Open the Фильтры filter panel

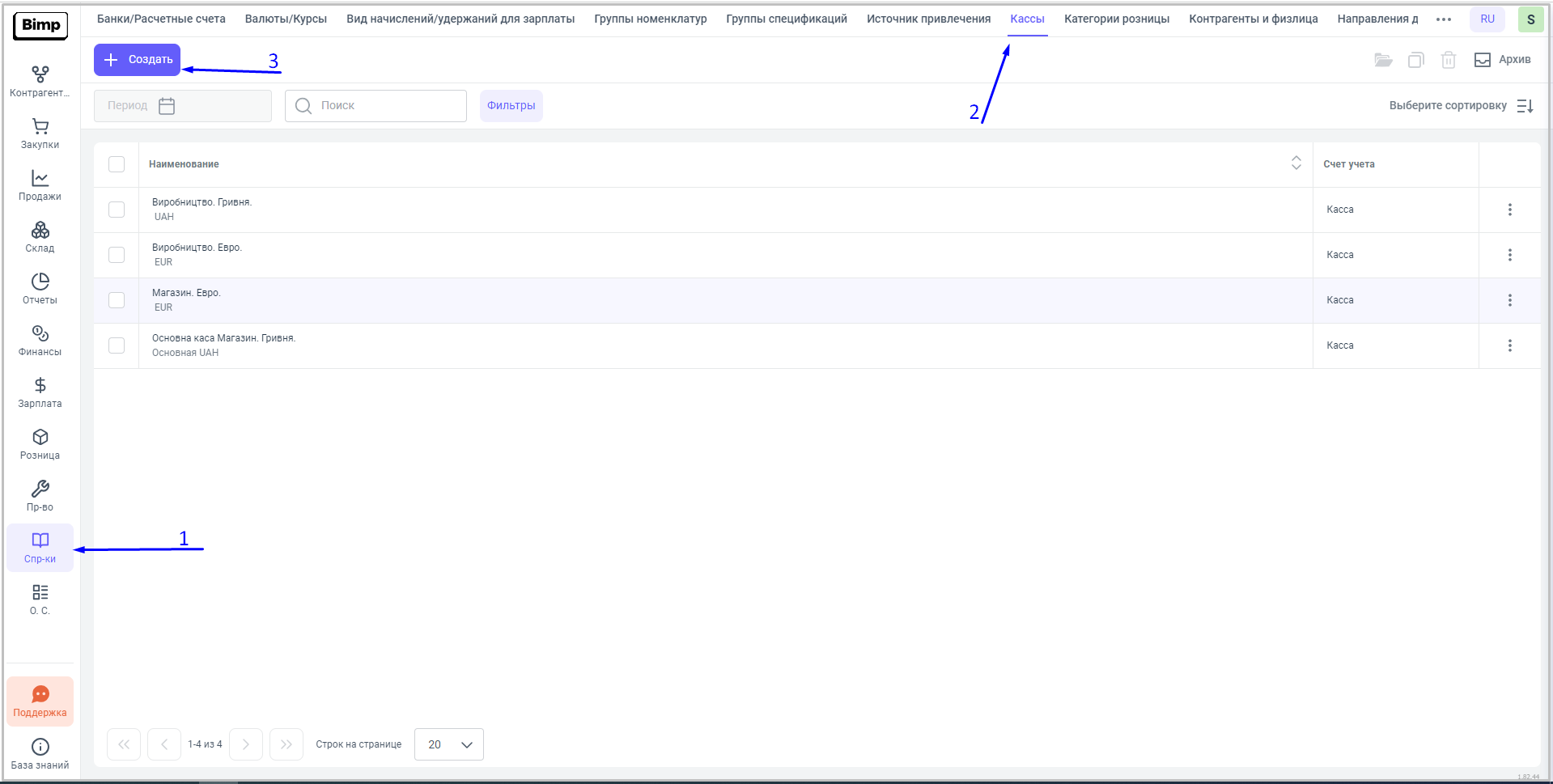pyautogui.click(x=511, y=106)
